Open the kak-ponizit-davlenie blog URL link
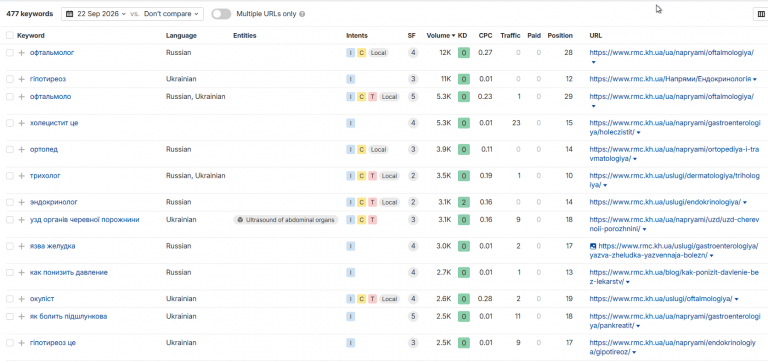The height and width of the screenshot is (363, 768). pos(674,277)
